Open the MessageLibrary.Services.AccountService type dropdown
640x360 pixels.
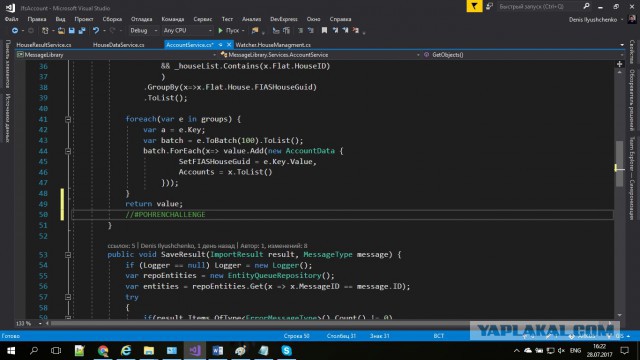click(x=320, y=55)
